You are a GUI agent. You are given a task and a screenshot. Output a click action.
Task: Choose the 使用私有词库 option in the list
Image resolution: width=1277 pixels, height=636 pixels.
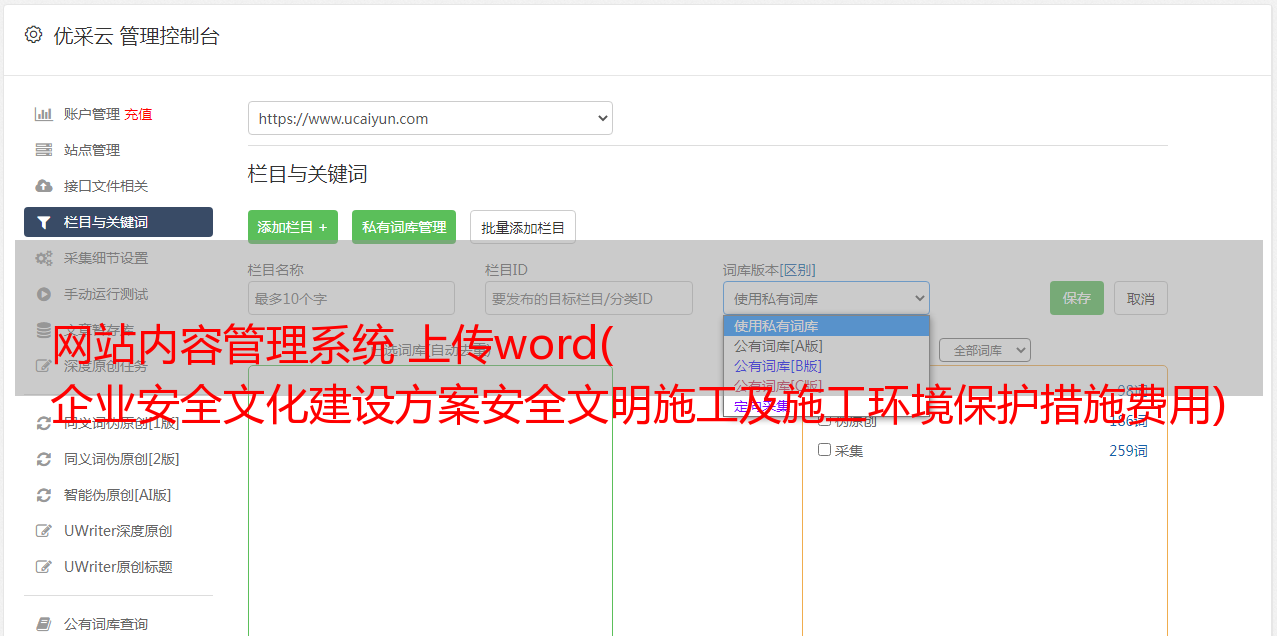tap(826, 326)
